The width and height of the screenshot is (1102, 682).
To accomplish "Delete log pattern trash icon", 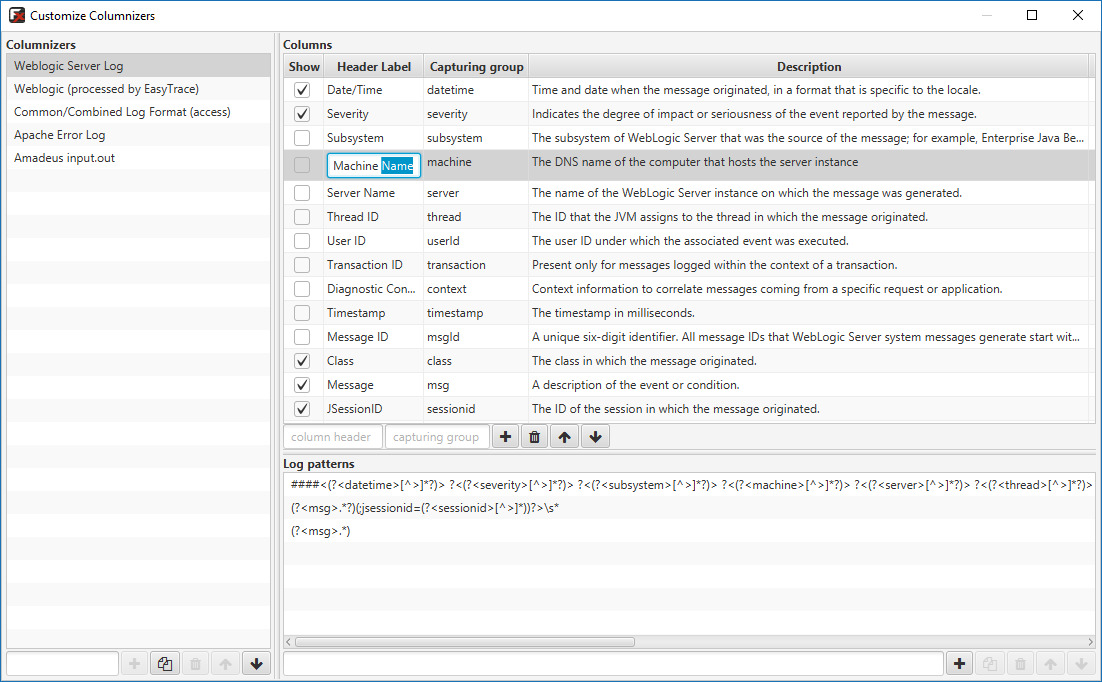I will point(1020,663).
